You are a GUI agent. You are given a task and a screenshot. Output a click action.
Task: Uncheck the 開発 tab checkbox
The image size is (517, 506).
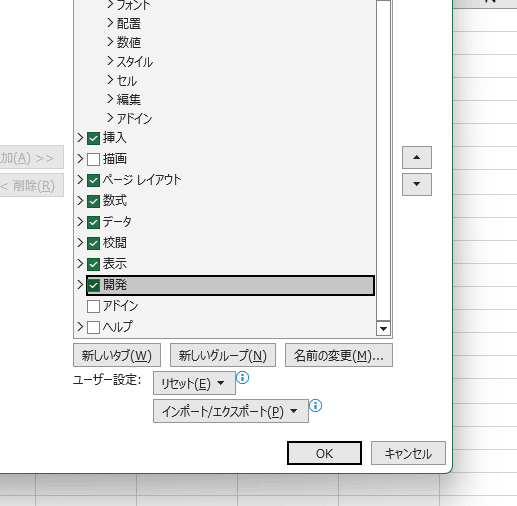[x=93, y=285]
